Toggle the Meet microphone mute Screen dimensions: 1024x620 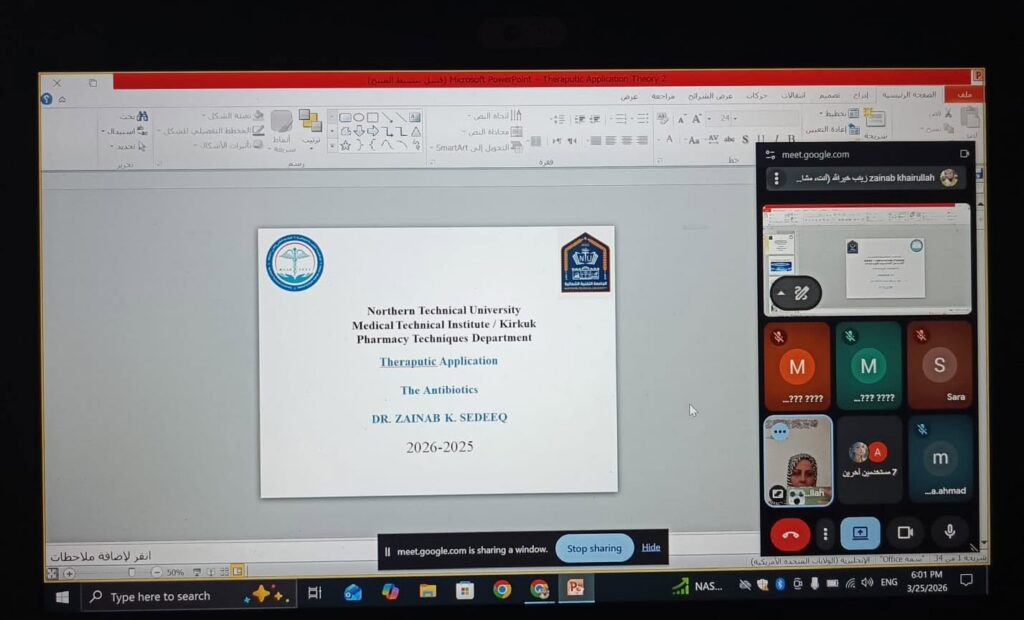click(950, 532)
